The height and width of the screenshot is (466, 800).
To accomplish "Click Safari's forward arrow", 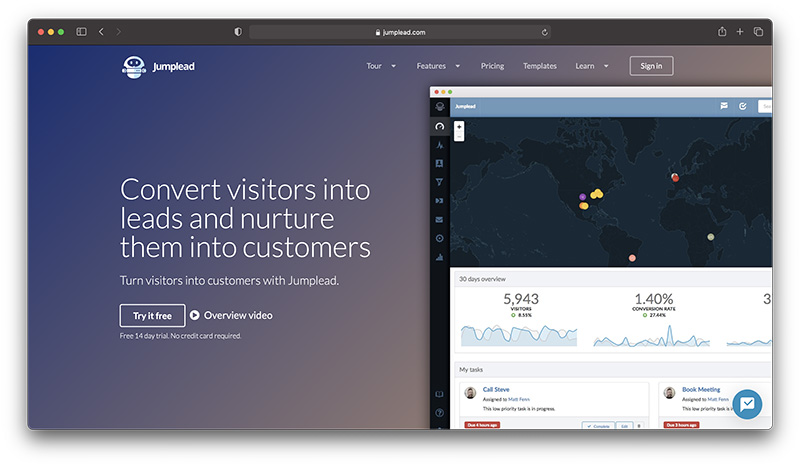I will pyautogui.click(x=118, y=32).
